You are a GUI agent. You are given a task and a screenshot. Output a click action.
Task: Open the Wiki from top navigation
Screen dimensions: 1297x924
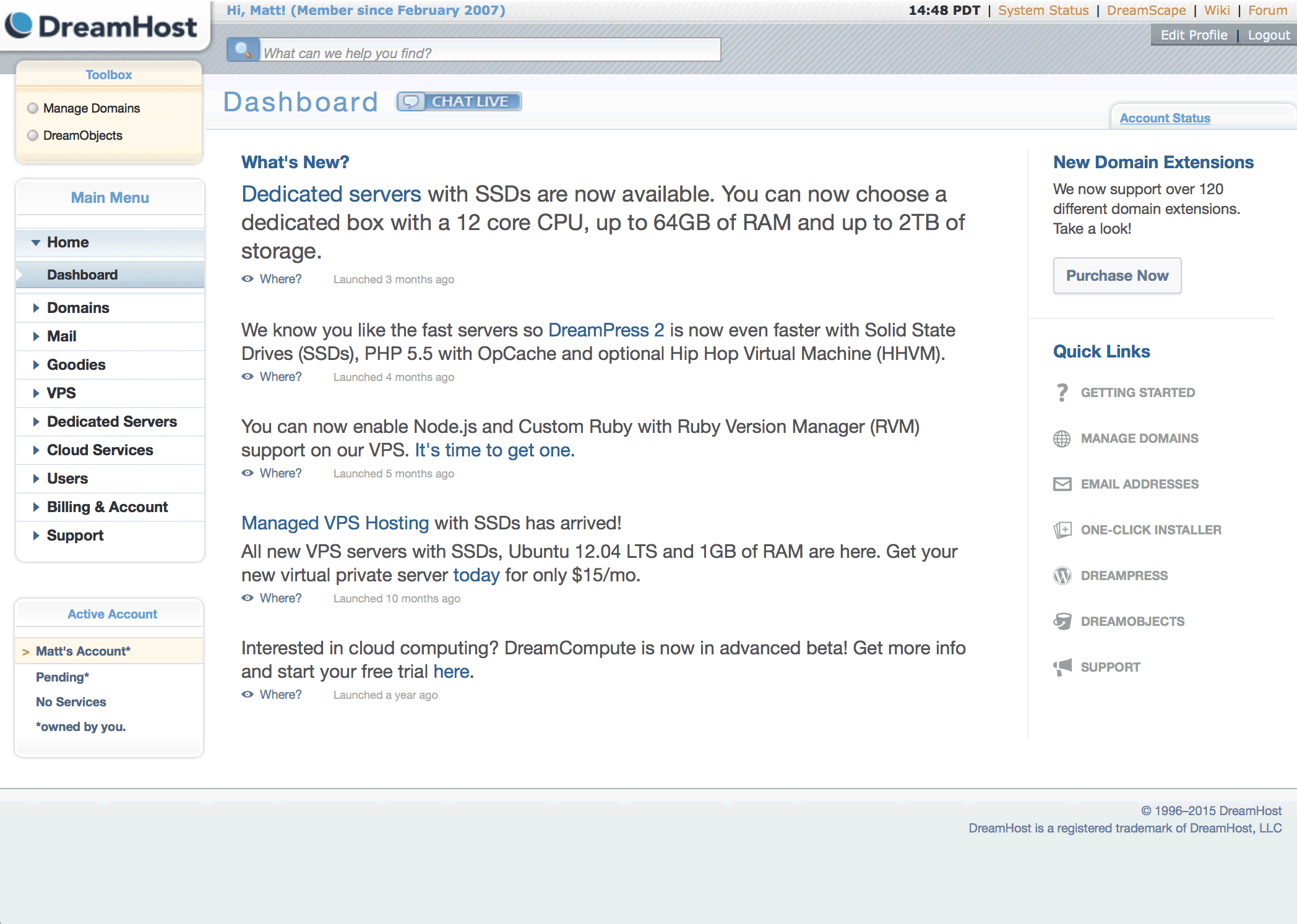(x=1217, y=10)
